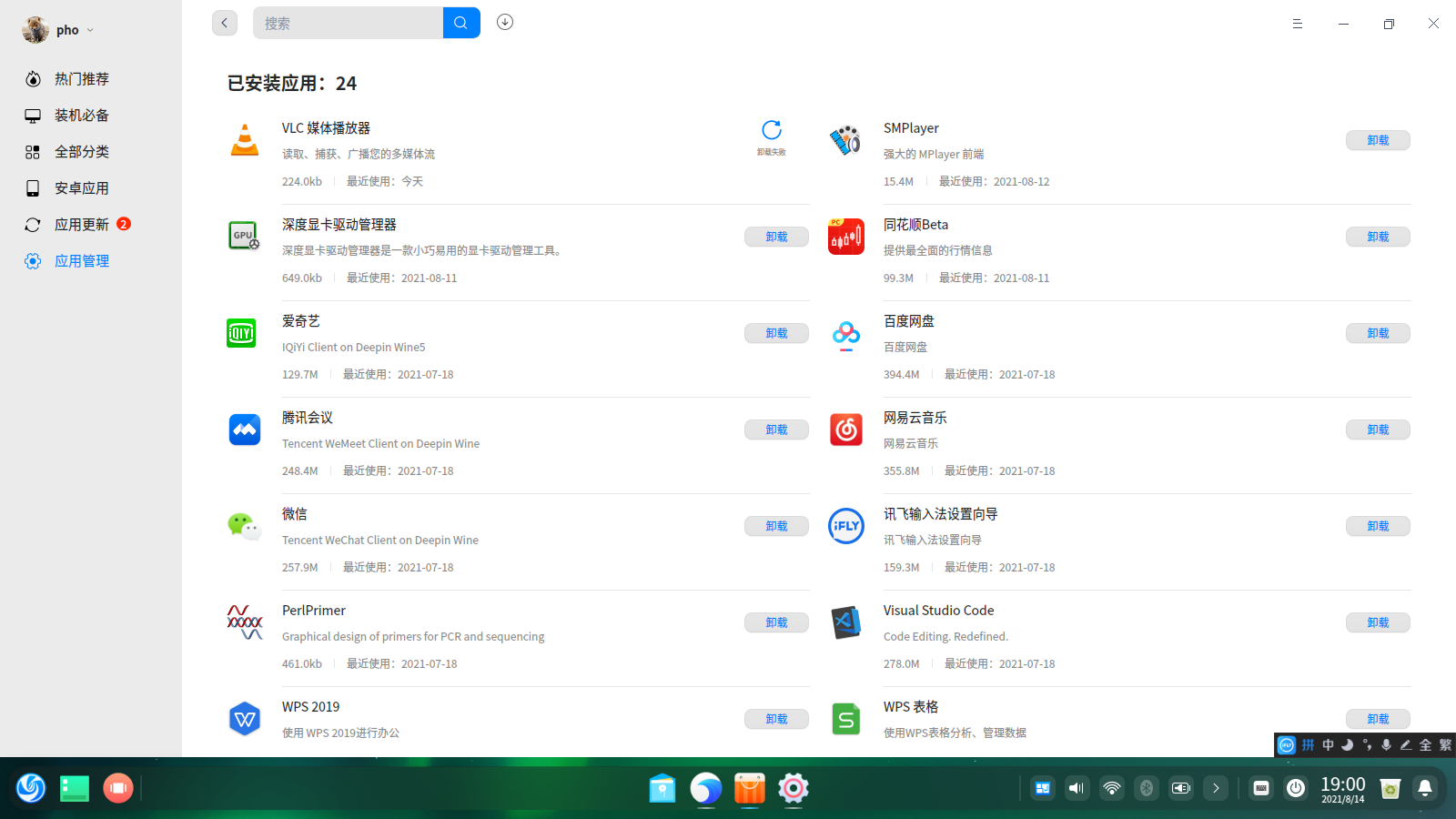Image resolution: width=1456 pixels, height=819 pixels.
Task: Click the 搜索 search input field
Action: click(348, 23)
